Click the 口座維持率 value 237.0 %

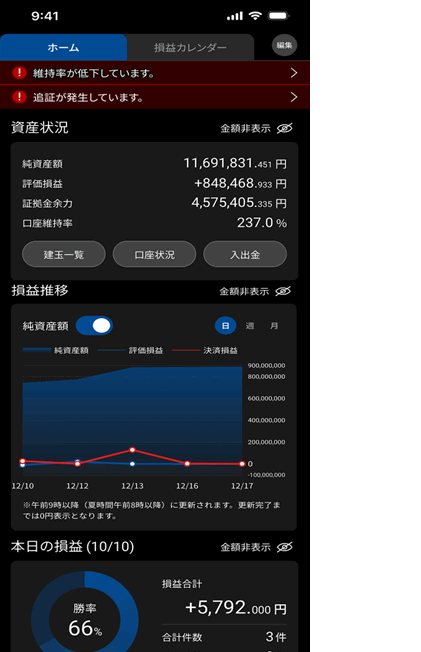pyautogui.click(x=262, y=223)
